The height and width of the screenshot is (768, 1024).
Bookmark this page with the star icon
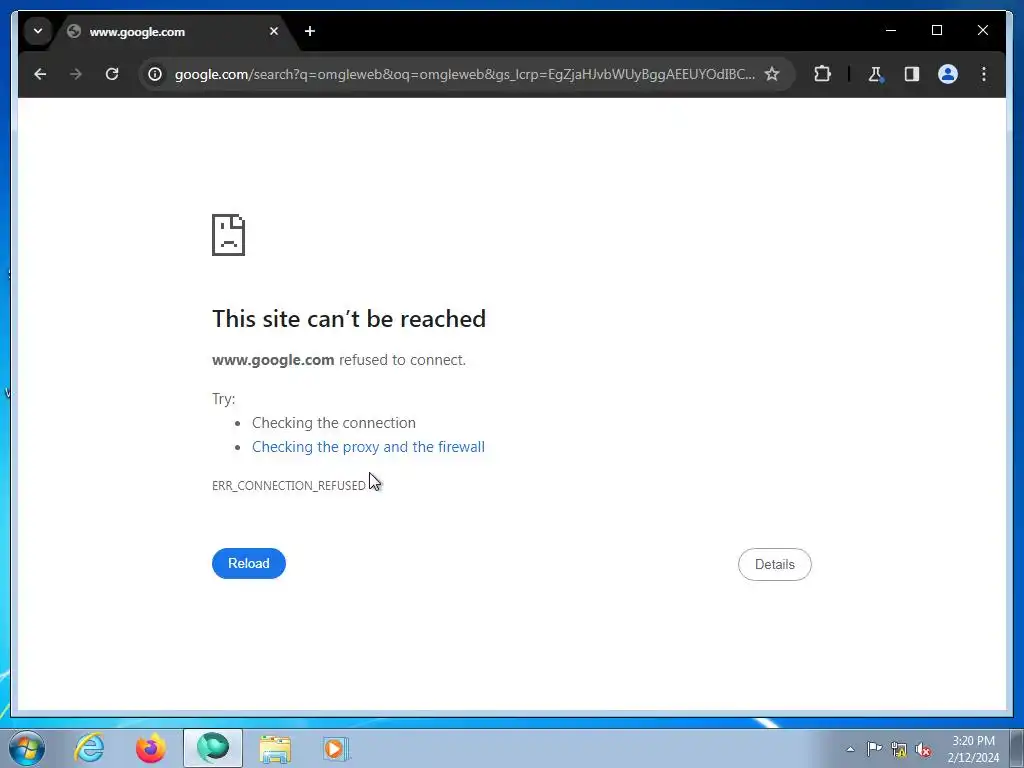pos(772,74)
